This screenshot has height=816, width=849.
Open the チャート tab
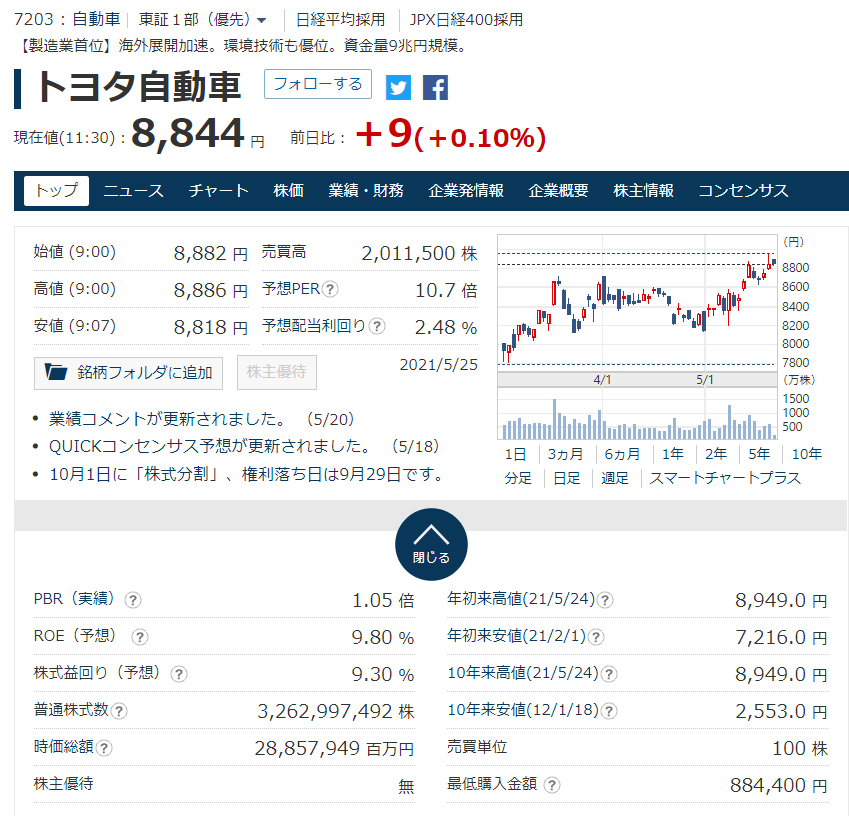point(219,191)
